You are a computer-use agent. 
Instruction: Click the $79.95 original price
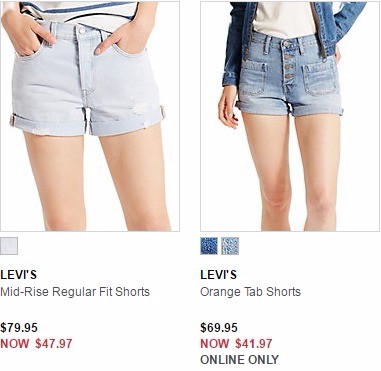click(x=19, y=327)
